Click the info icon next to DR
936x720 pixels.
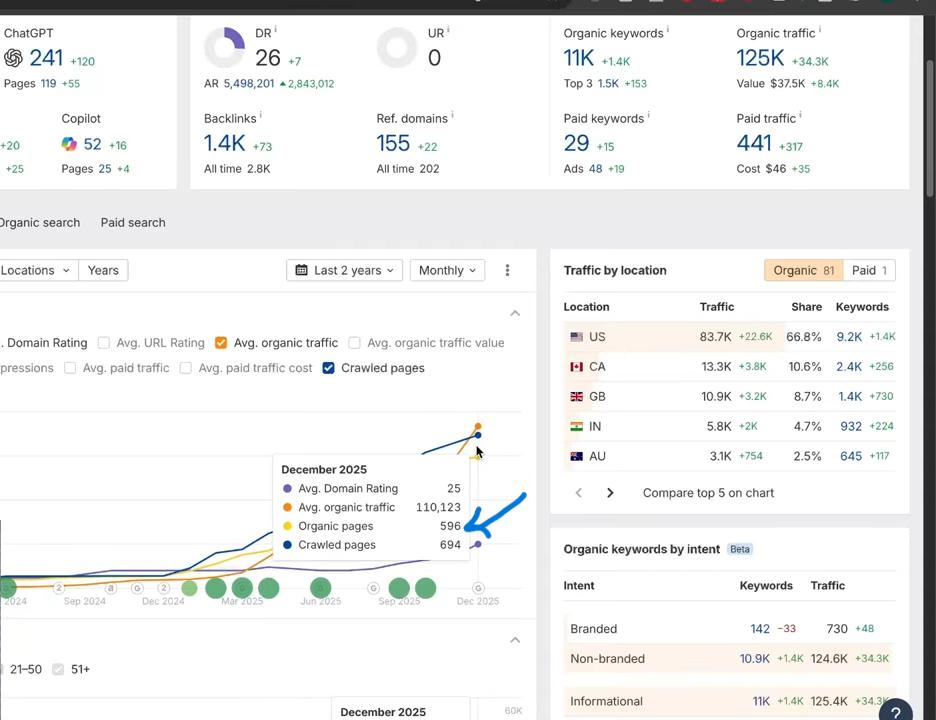pyautogui.click(x=276, y=31)
